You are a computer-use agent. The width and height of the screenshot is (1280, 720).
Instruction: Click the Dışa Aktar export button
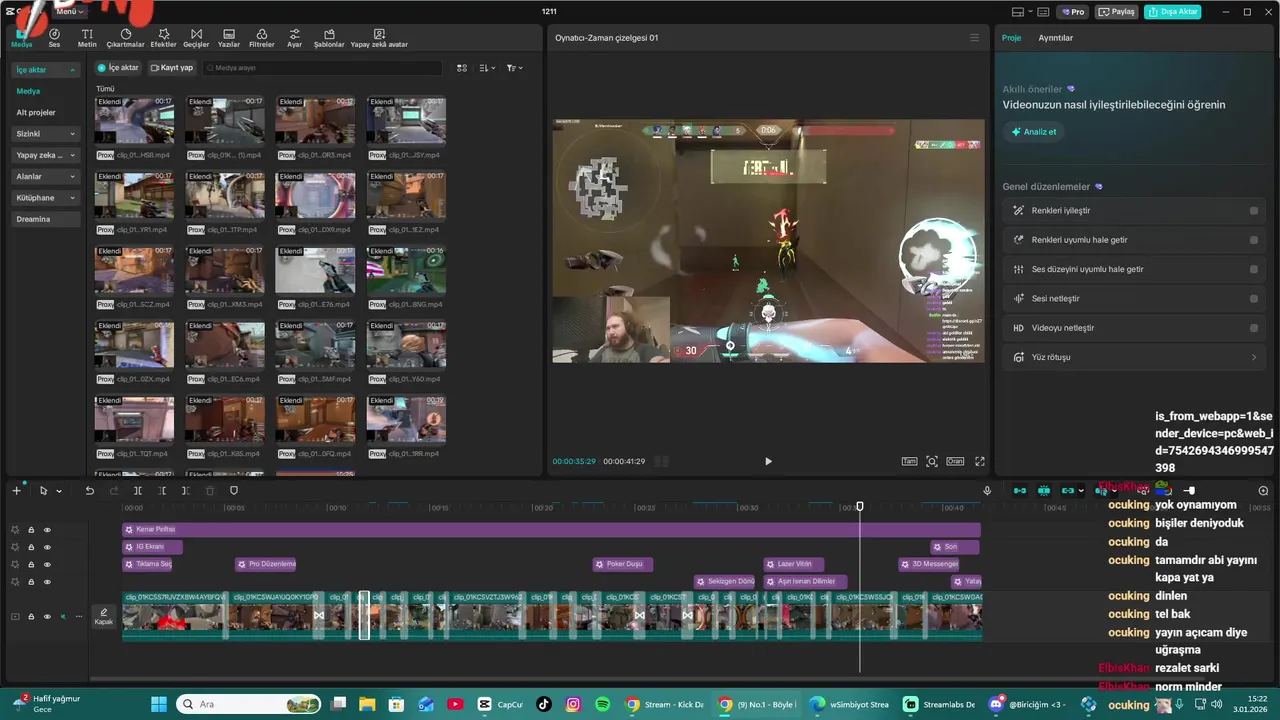(x=1173, y=12)
